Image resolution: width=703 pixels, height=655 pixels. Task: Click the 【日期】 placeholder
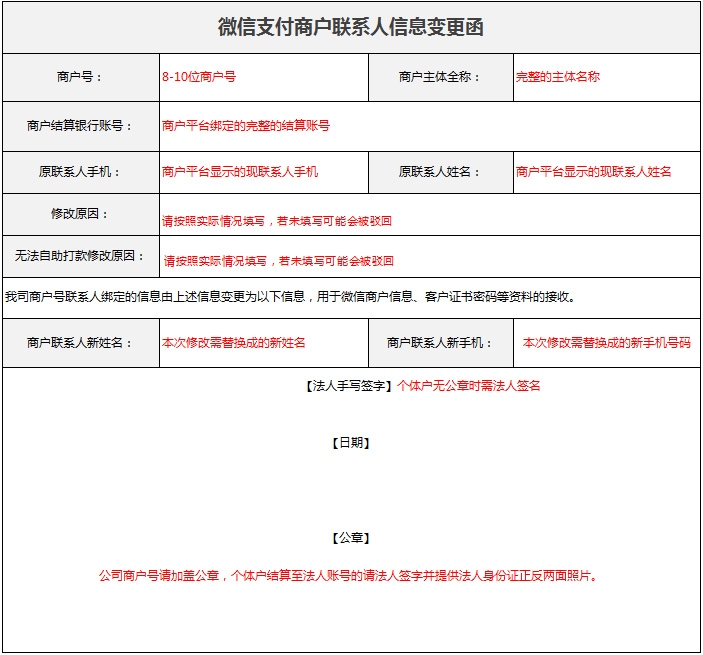pos(351,443)
